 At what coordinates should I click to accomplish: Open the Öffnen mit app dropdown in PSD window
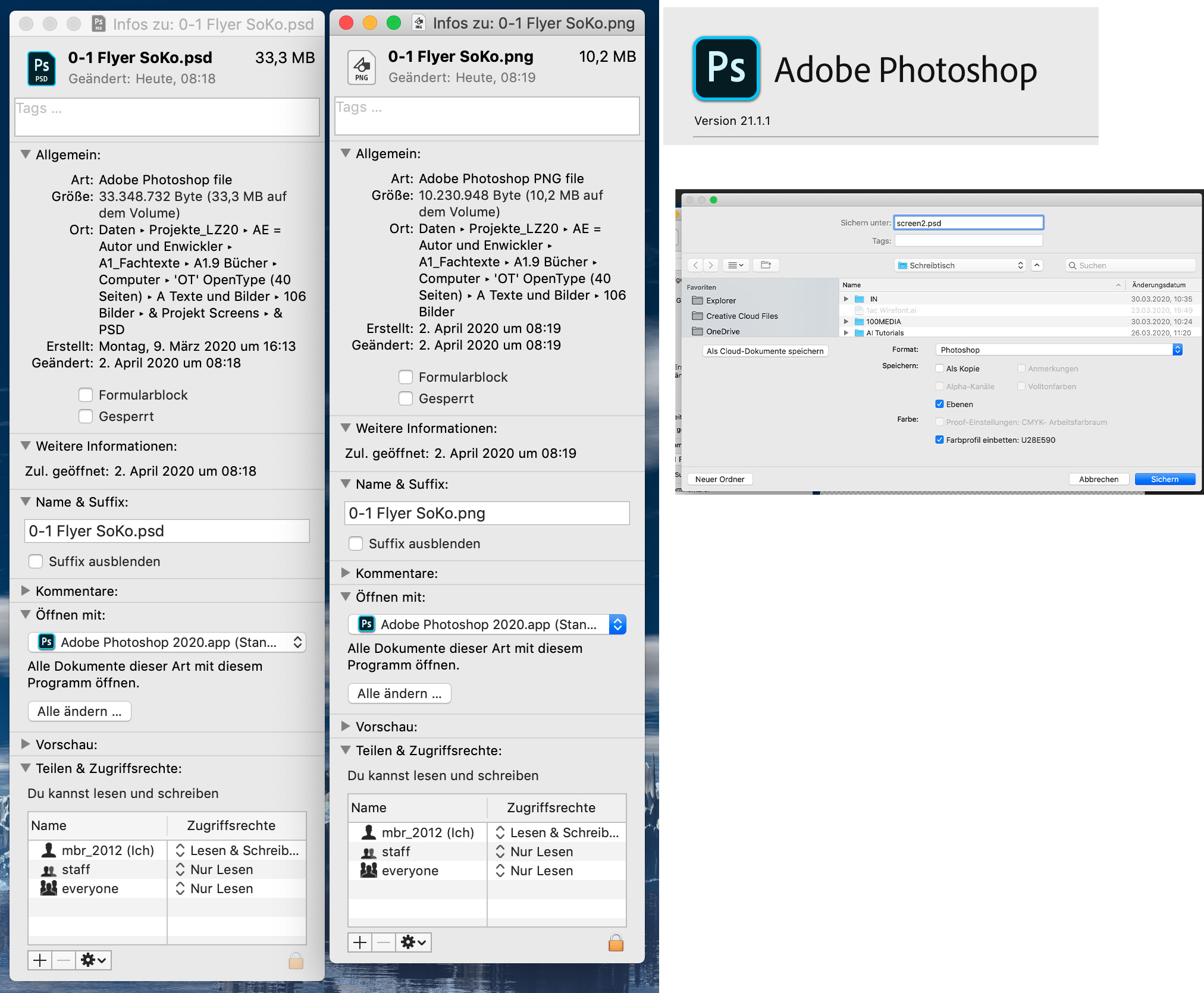pos(167,642)
